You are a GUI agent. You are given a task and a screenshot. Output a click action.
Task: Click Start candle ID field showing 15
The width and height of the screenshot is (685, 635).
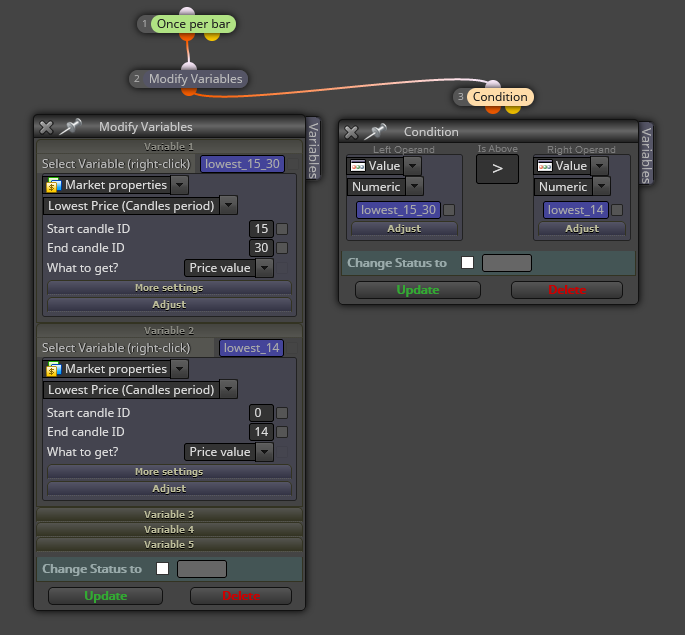(x=261, y=229)
